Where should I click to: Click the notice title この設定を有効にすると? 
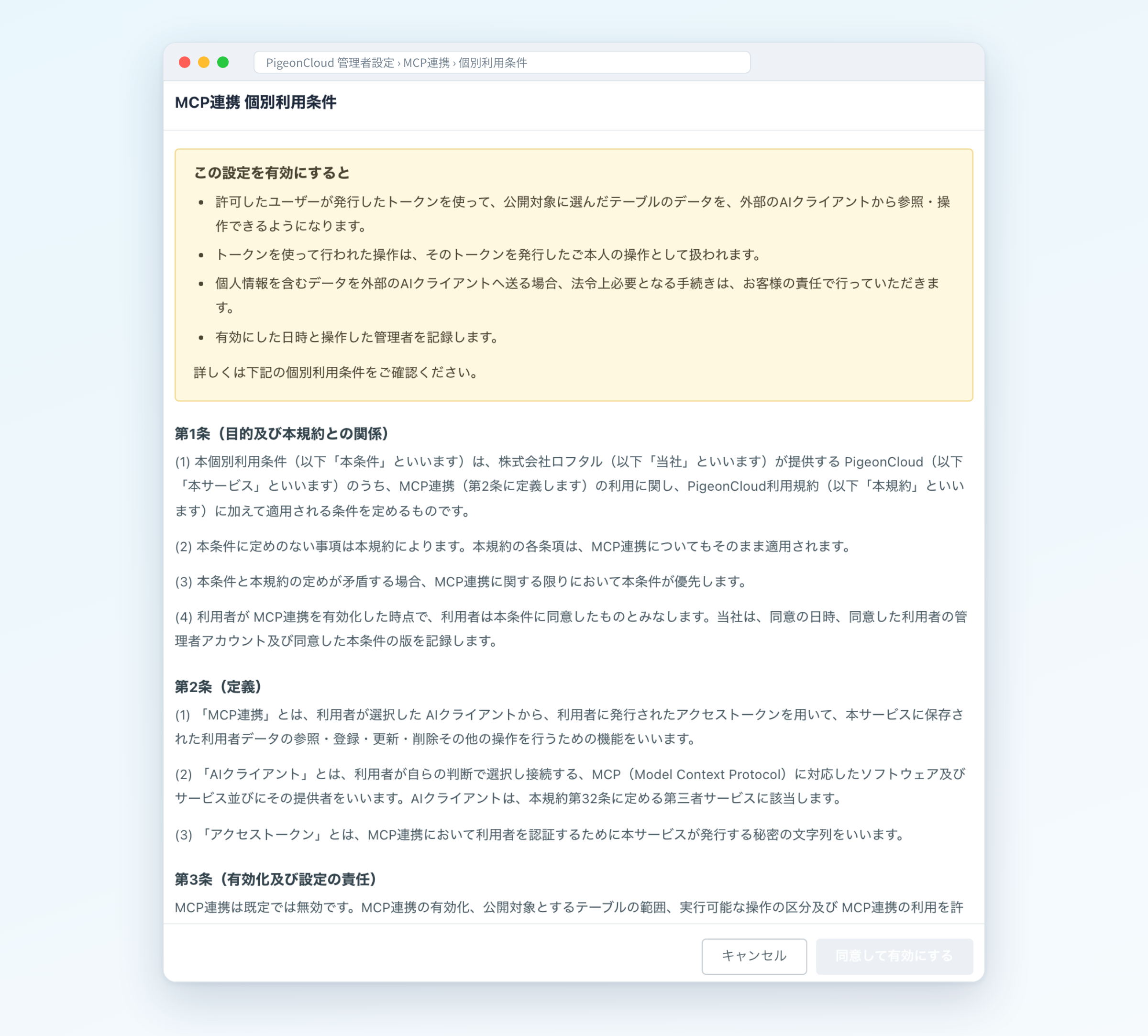[x=272, y=173]
